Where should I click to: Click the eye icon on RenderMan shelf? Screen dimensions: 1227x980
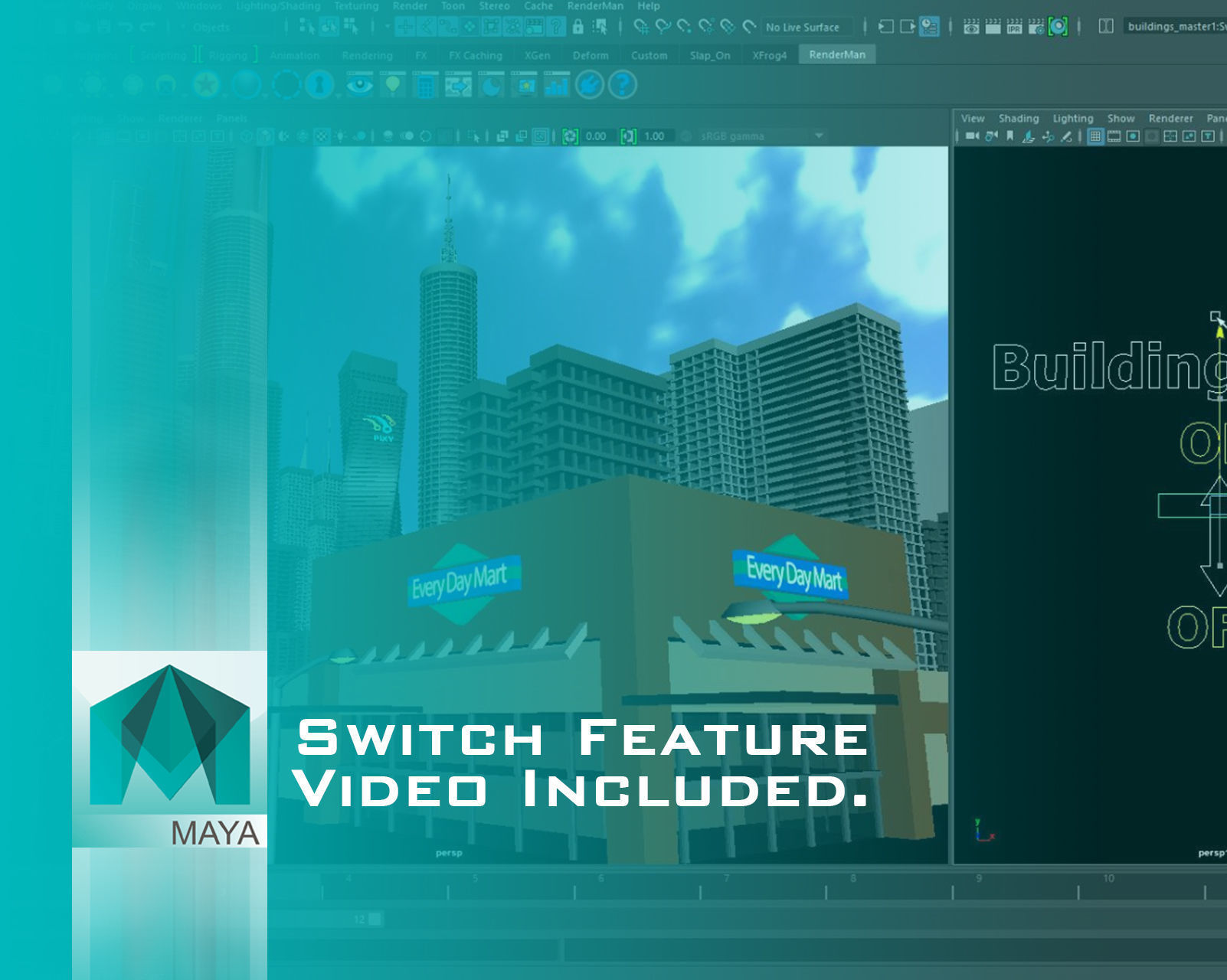click(359, 84)
